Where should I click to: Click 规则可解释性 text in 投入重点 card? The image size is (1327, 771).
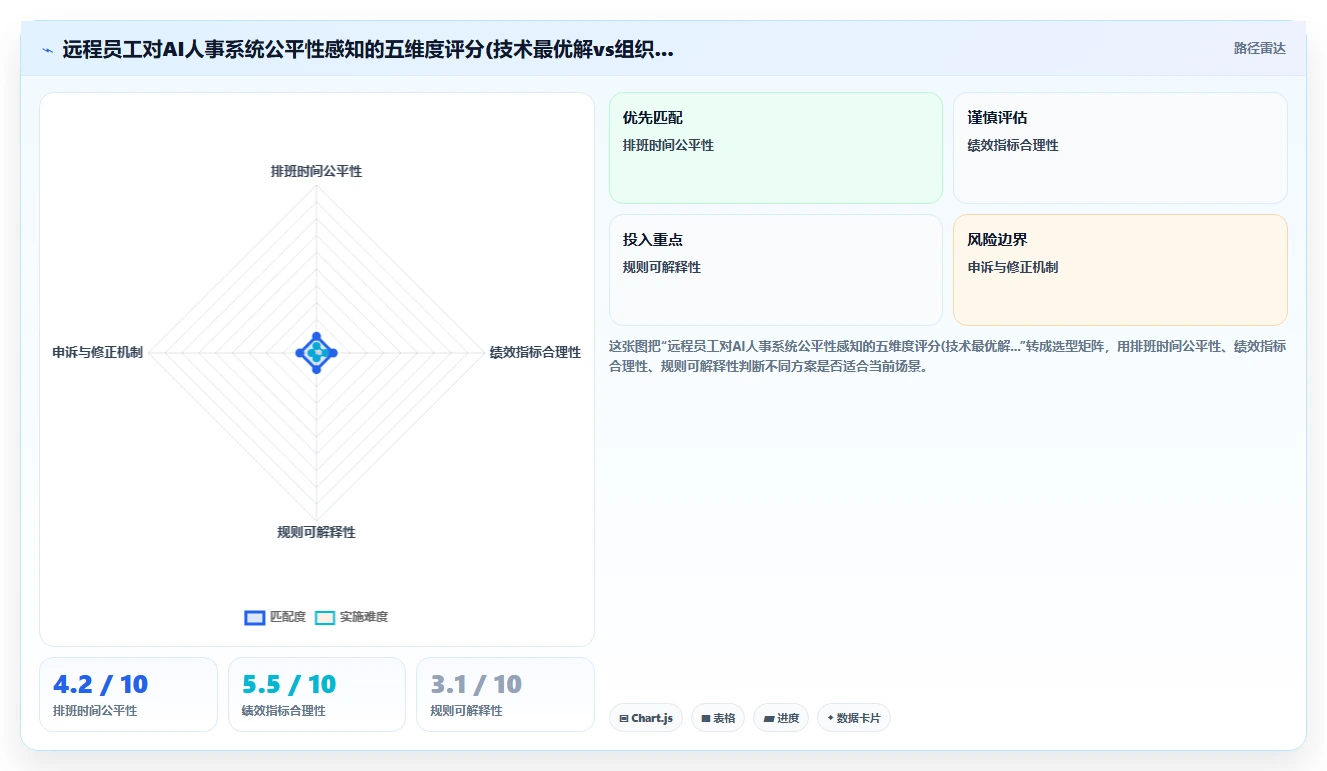click(662, 267)
